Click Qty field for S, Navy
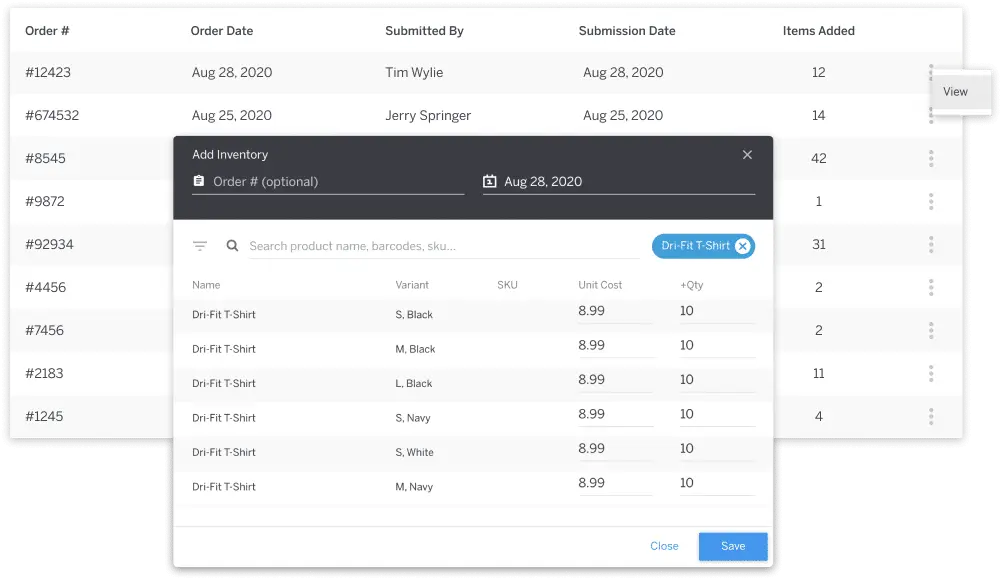 pyautogui.click(x=717, y=415)
